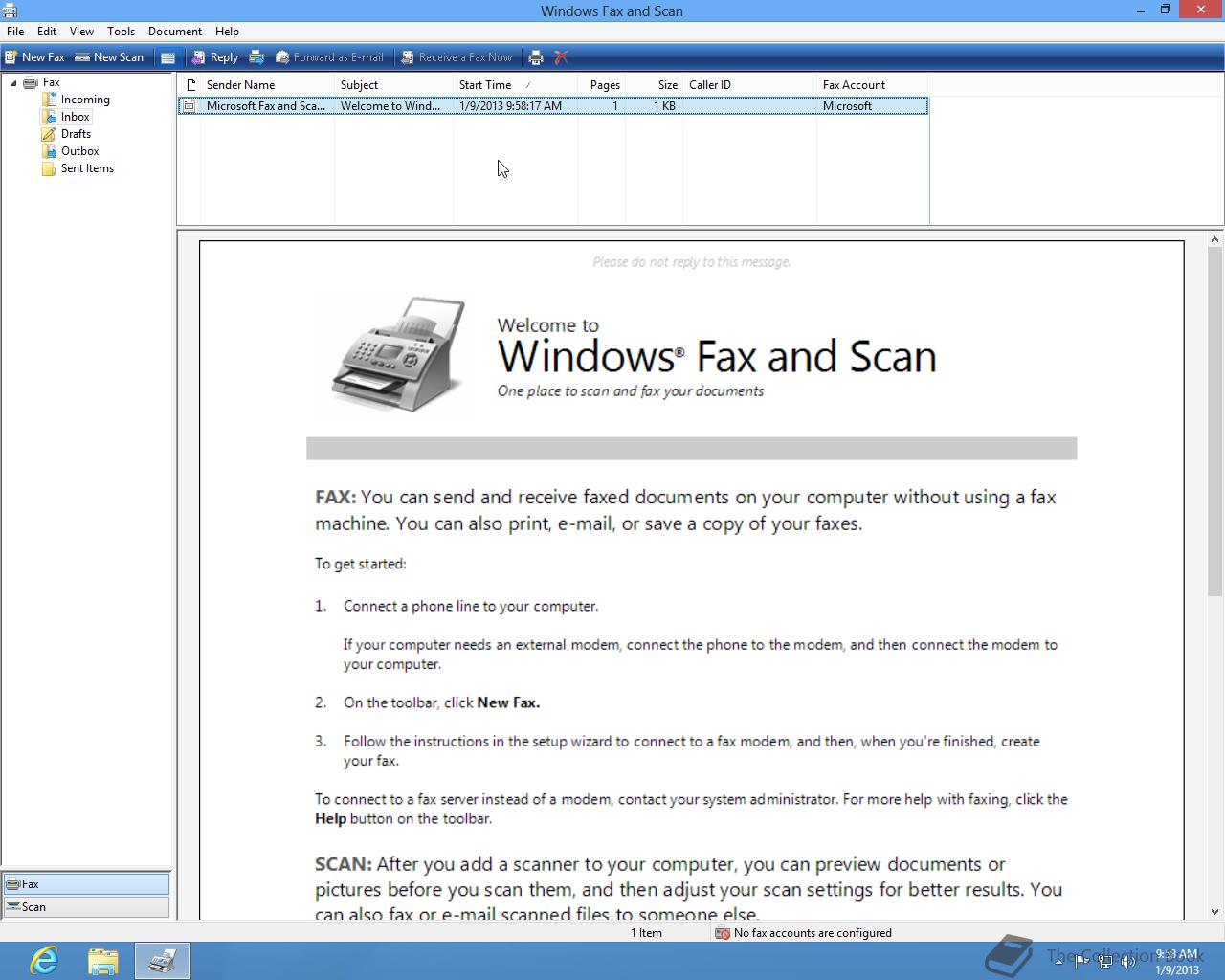Click the app icon in title bar
This screenshot has width=1225, height=980.
tap(10, 11)
